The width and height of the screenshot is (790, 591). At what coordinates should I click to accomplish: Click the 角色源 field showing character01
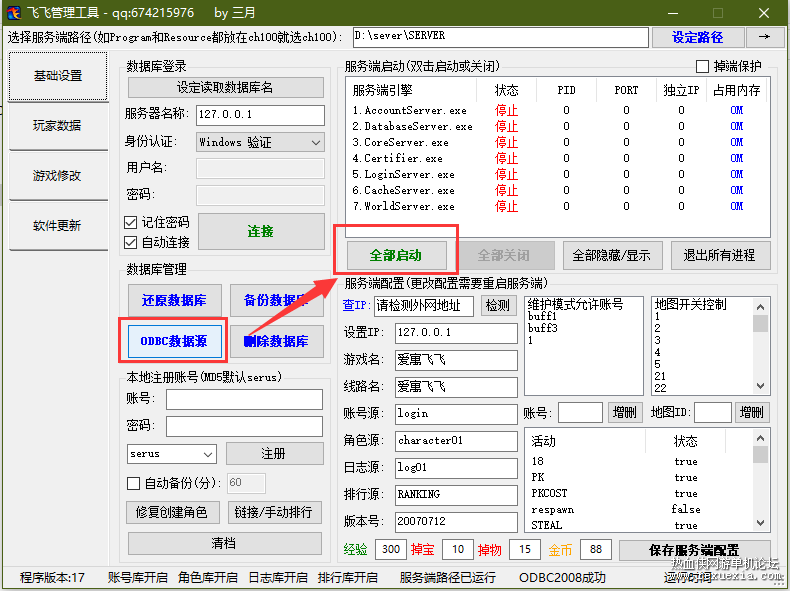[456, 441]
